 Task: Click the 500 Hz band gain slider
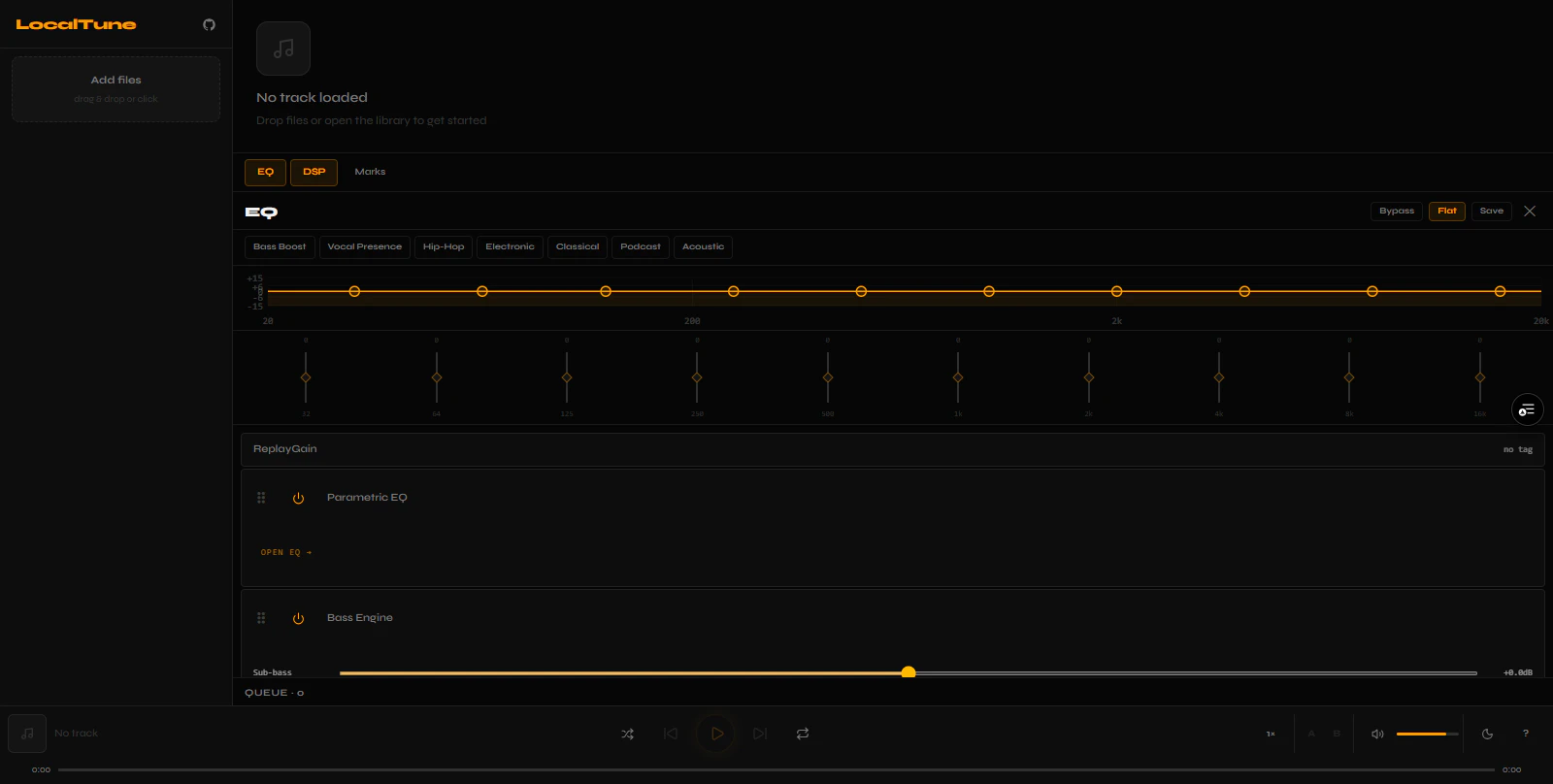(x=828, y=377)
